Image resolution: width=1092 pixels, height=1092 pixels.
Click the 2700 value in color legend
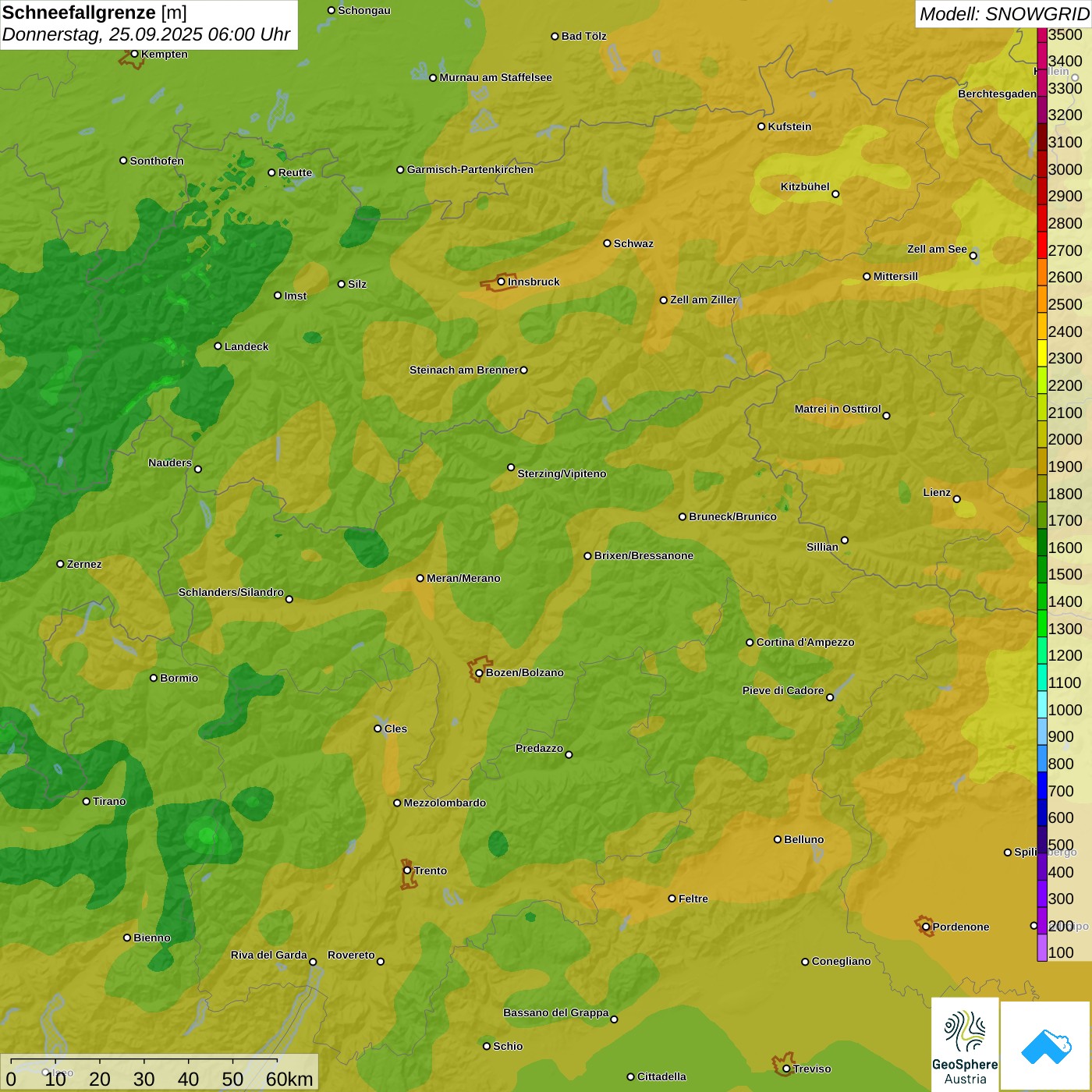[1065, 250]
